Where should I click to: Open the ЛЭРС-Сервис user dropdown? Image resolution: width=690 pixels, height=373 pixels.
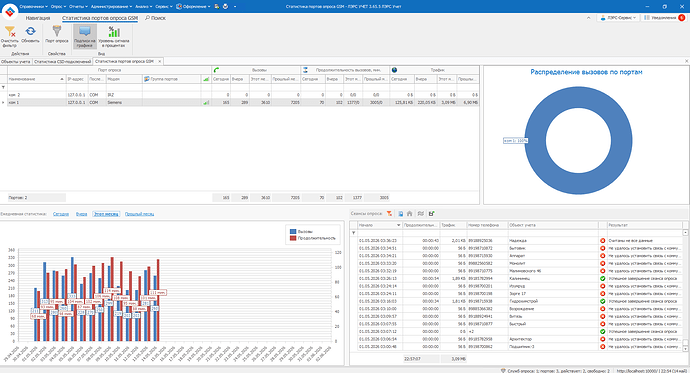pyautogui.click(x=618, y=18)
